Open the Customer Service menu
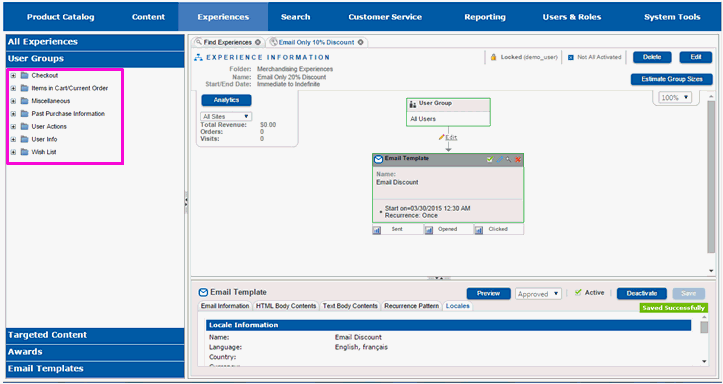The width and height of the screenshot is (723, 384). point(385,17)
